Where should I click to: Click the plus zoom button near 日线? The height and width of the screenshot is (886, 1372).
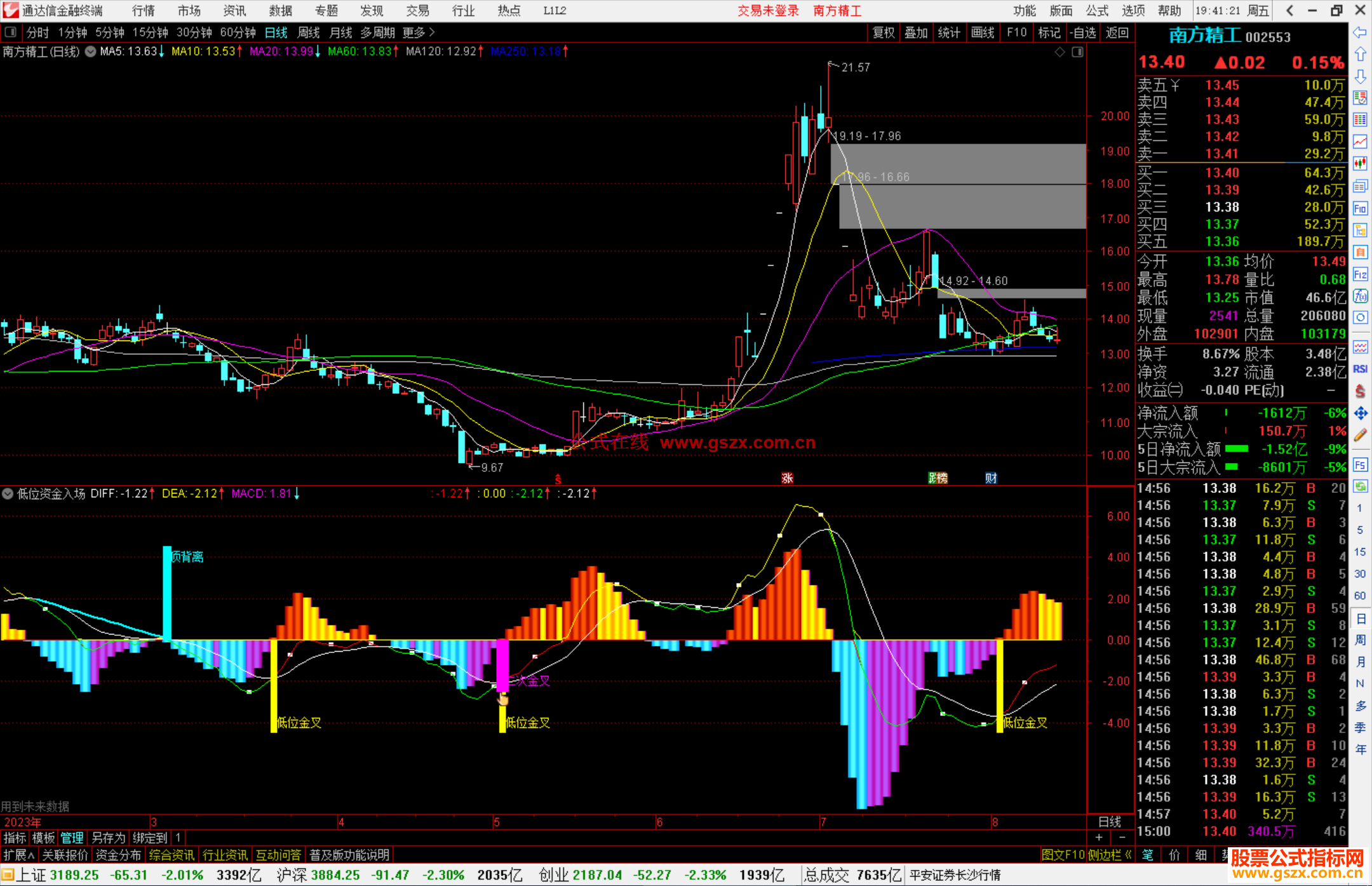click(x=1100, y=837)
